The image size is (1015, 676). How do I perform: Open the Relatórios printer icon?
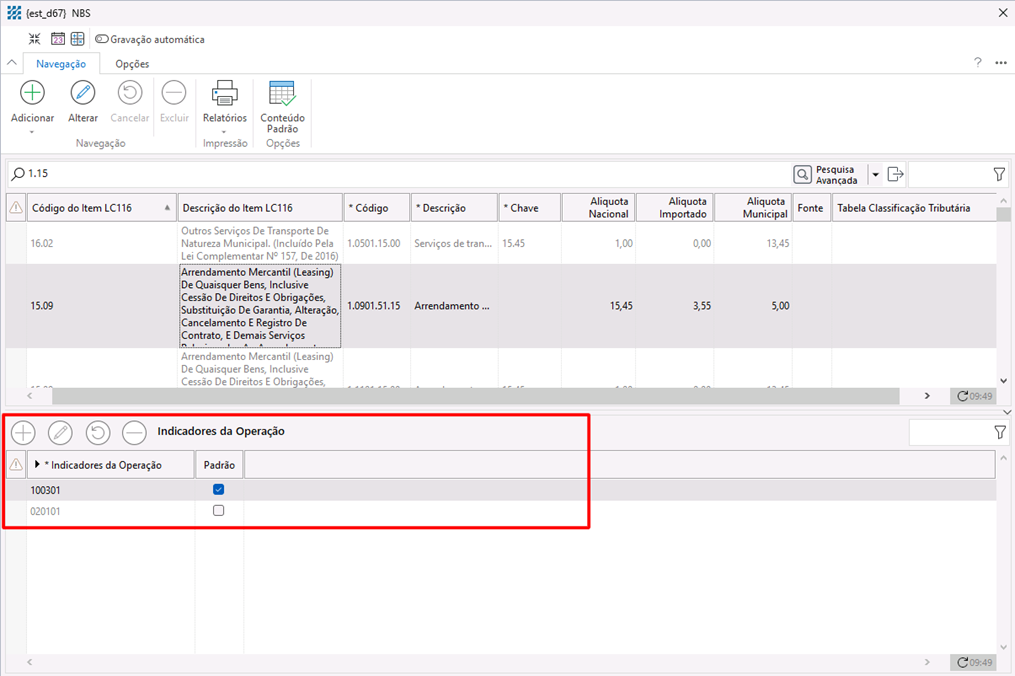224,93
